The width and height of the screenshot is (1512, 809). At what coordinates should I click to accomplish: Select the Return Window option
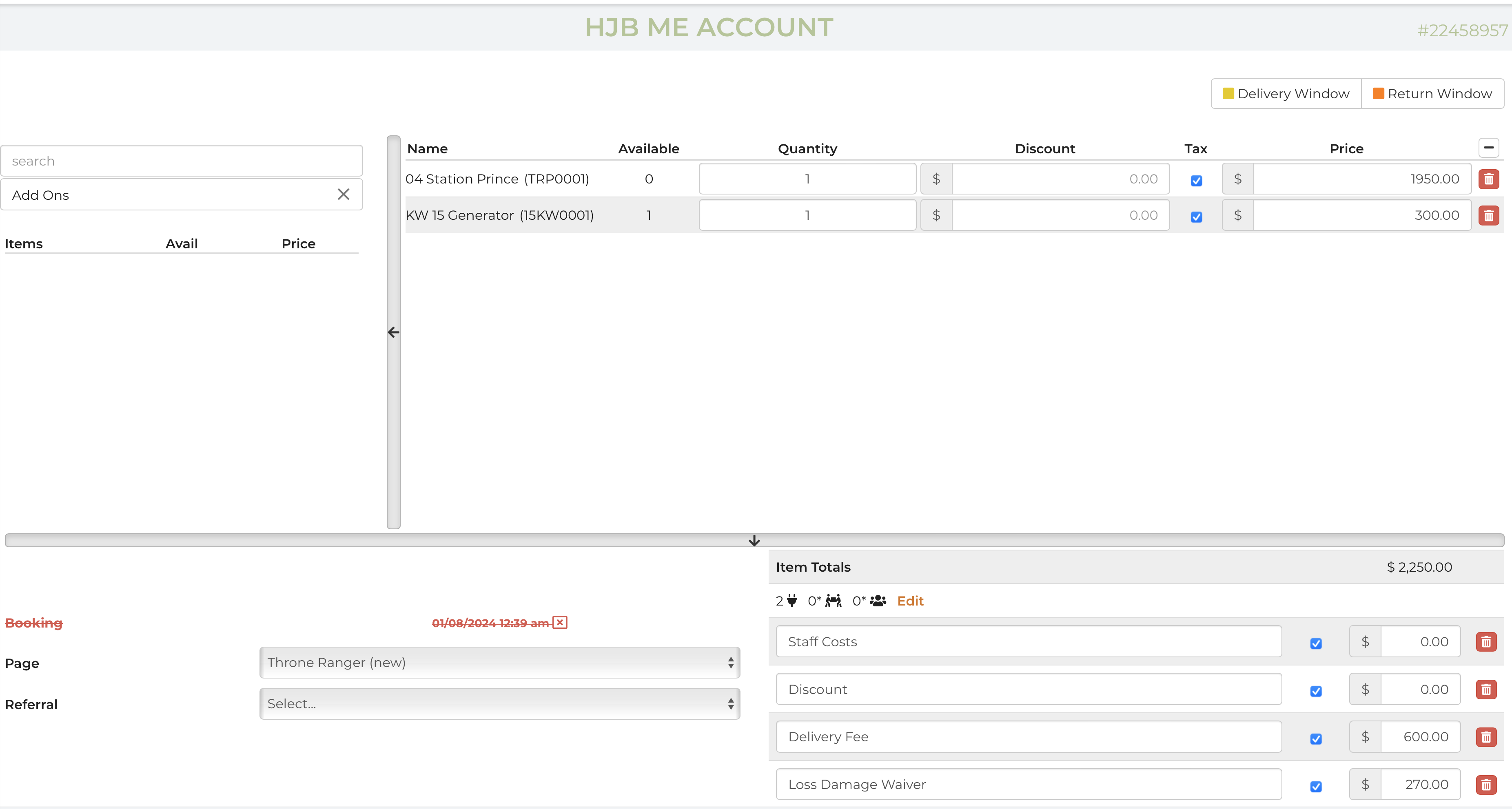tap(1432, 94)
